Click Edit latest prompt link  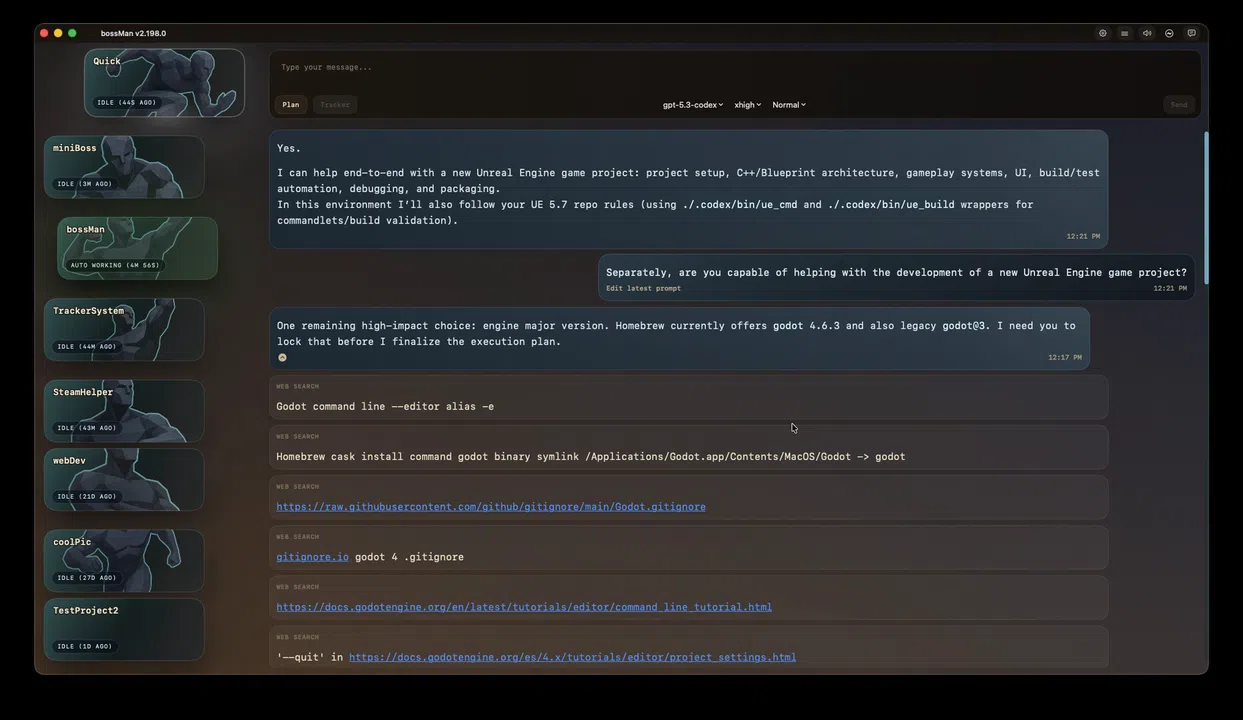tap(643, 288)
